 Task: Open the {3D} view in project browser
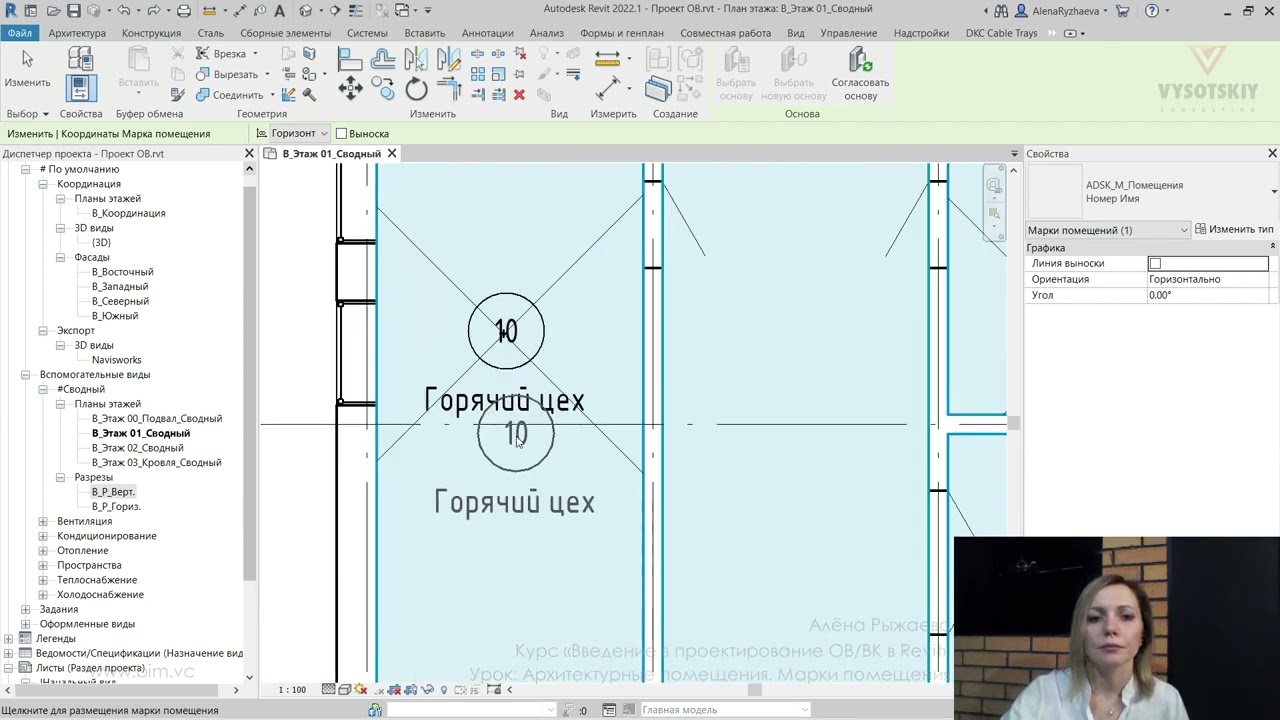point(101,243)
